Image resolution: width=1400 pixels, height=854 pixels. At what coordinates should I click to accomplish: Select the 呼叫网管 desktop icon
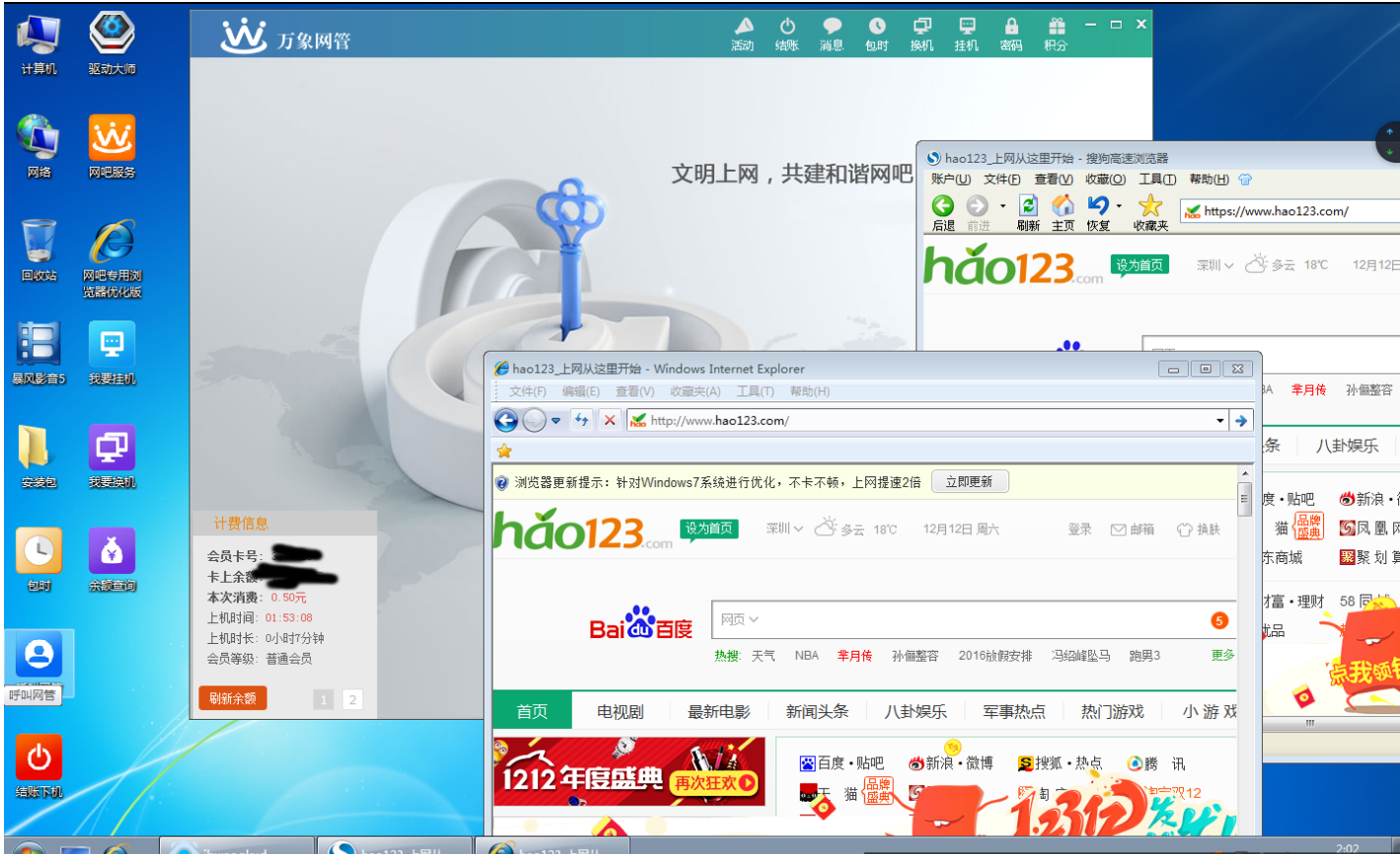(x=37, y=668)
